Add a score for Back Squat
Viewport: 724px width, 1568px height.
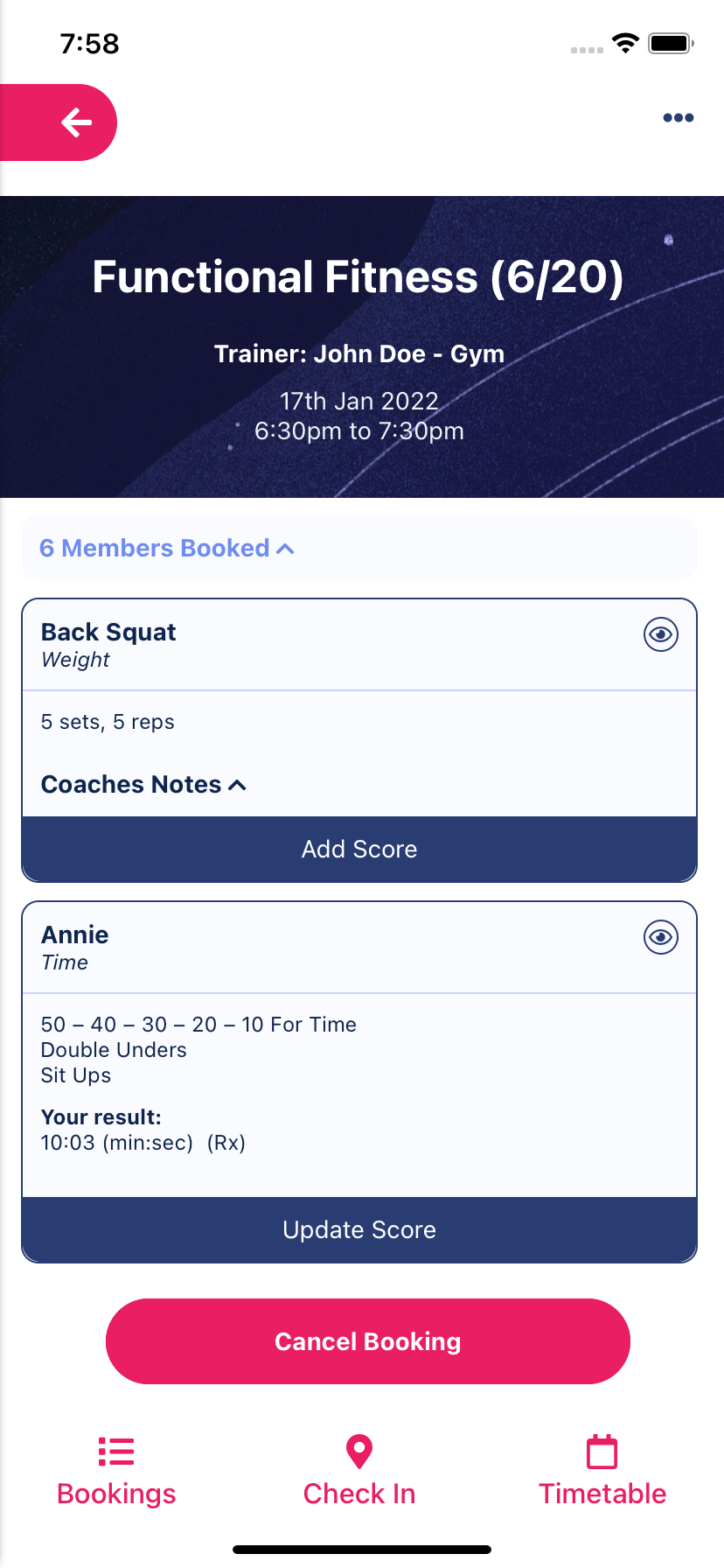click(x=359, y=849)
